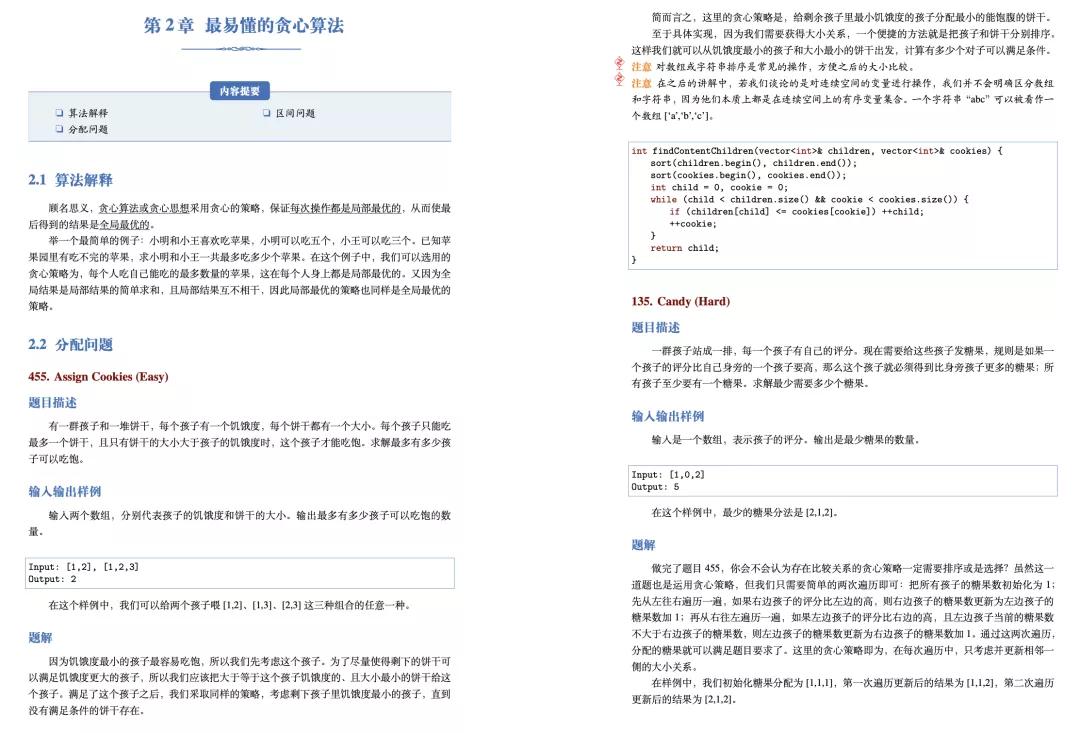Select the findContentChildren code block
1080x733 pixels.
tap(842, 204)
